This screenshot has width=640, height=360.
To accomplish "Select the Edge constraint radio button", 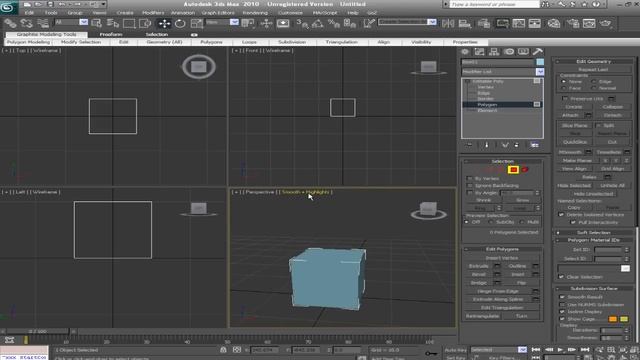I will [x=594, y=82].
